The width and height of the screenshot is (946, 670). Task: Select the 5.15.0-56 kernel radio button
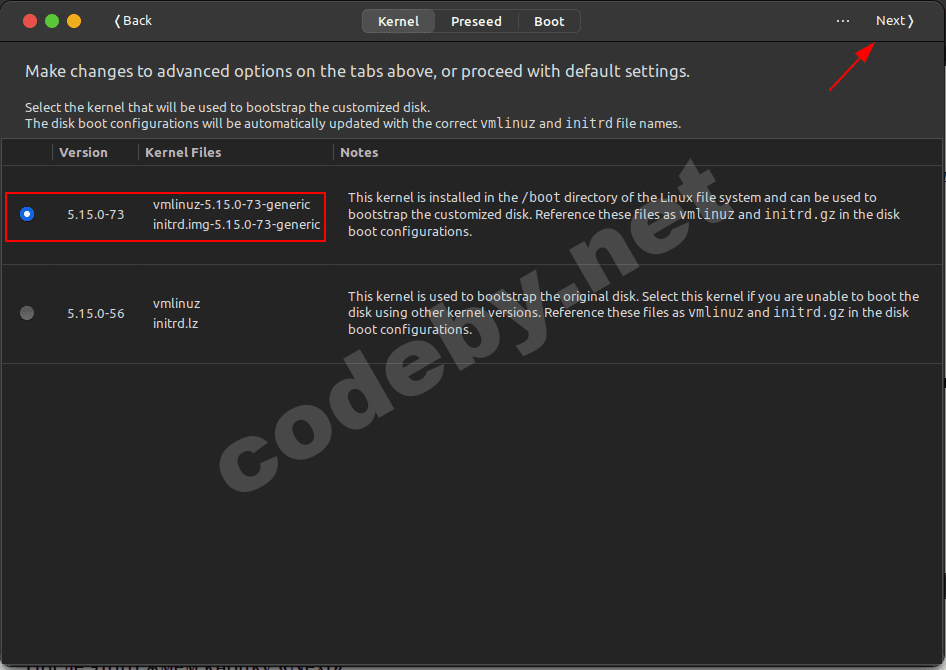coord(27,313)
